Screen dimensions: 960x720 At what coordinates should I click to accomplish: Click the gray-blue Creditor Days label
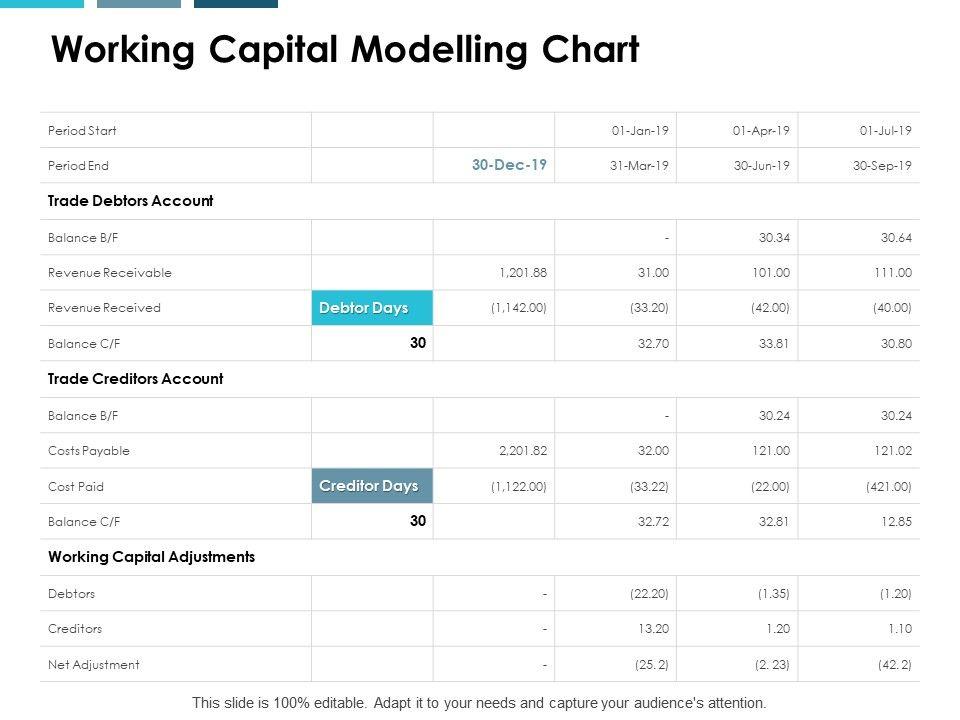[x=371, y=486]
